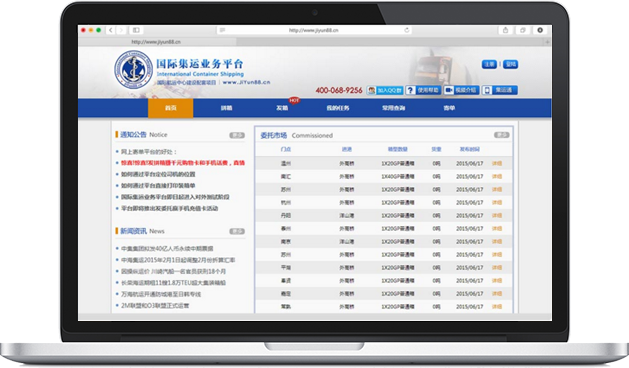The height and width of the screenshot is (368, 629).
Task: Click the 货重 column header
Action: pyautogui.click(x=436, y=149)
